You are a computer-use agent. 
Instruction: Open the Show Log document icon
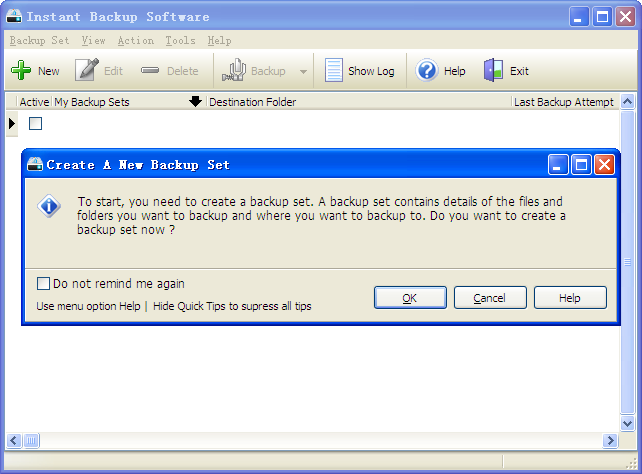(333, 71)
